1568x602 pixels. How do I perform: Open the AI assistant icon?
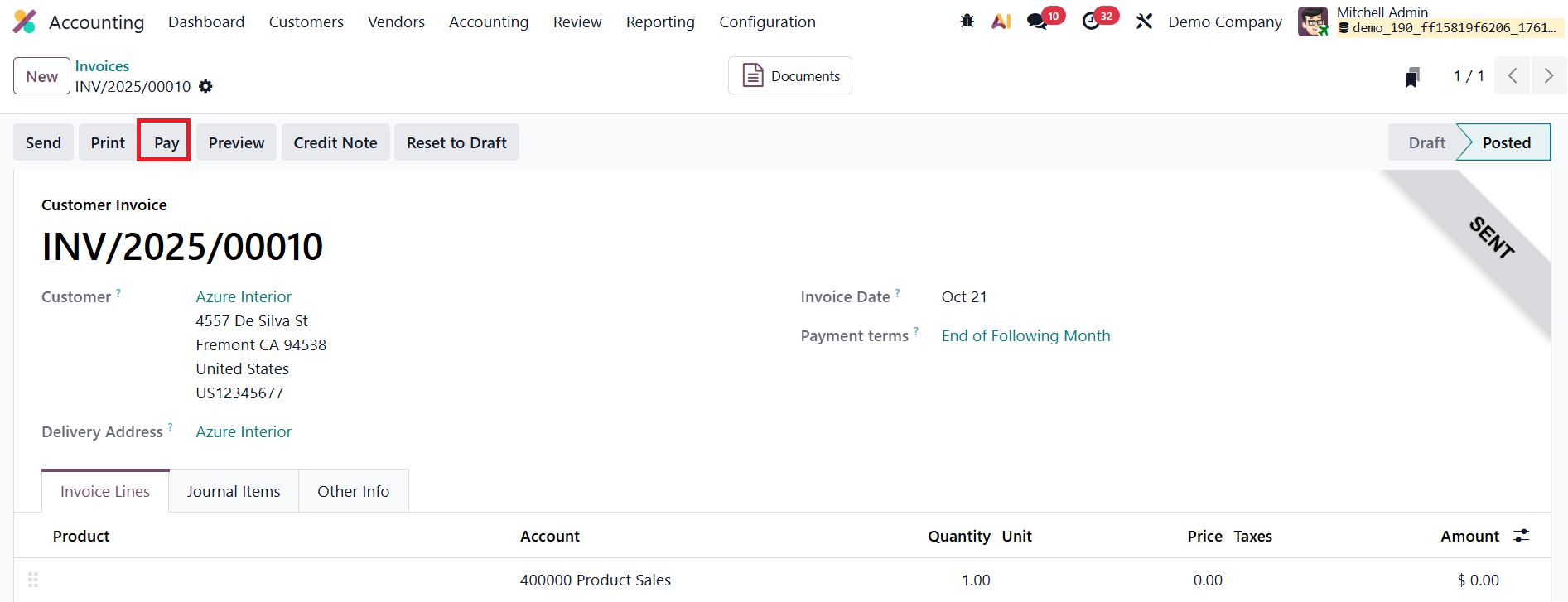[1001, 22]
